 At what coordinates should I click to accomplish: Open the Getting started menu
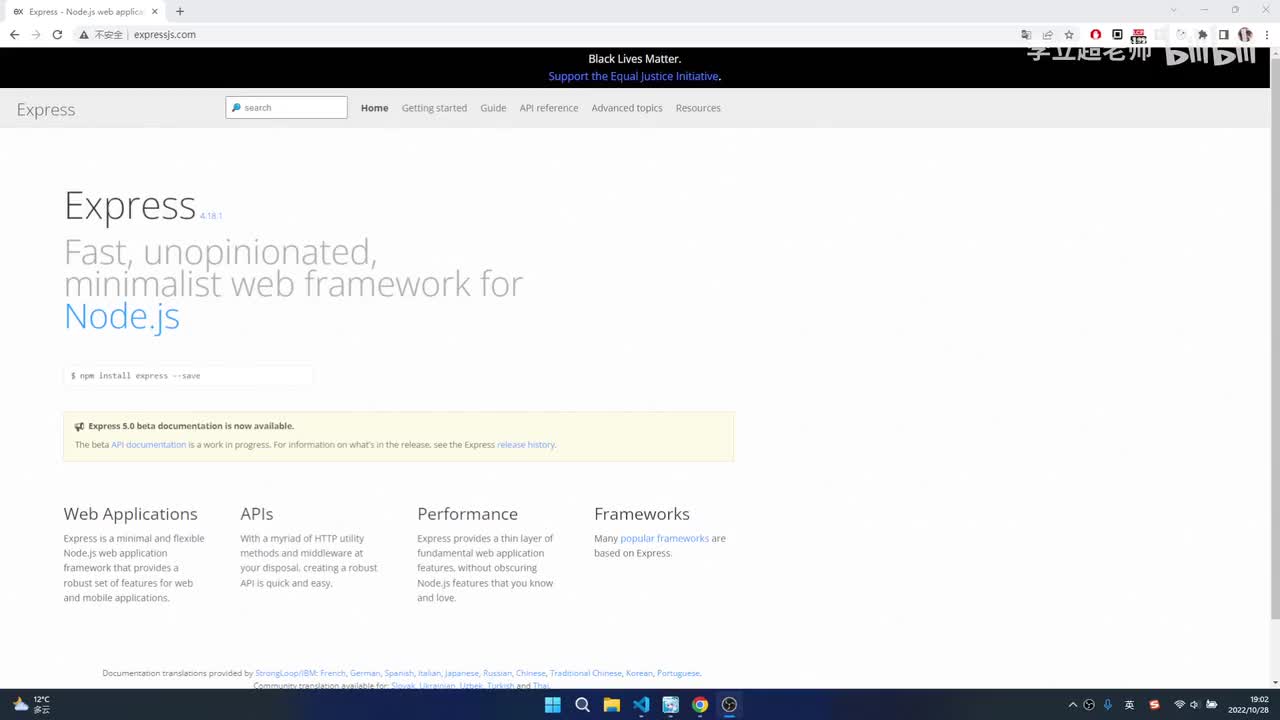click(434, 108)
